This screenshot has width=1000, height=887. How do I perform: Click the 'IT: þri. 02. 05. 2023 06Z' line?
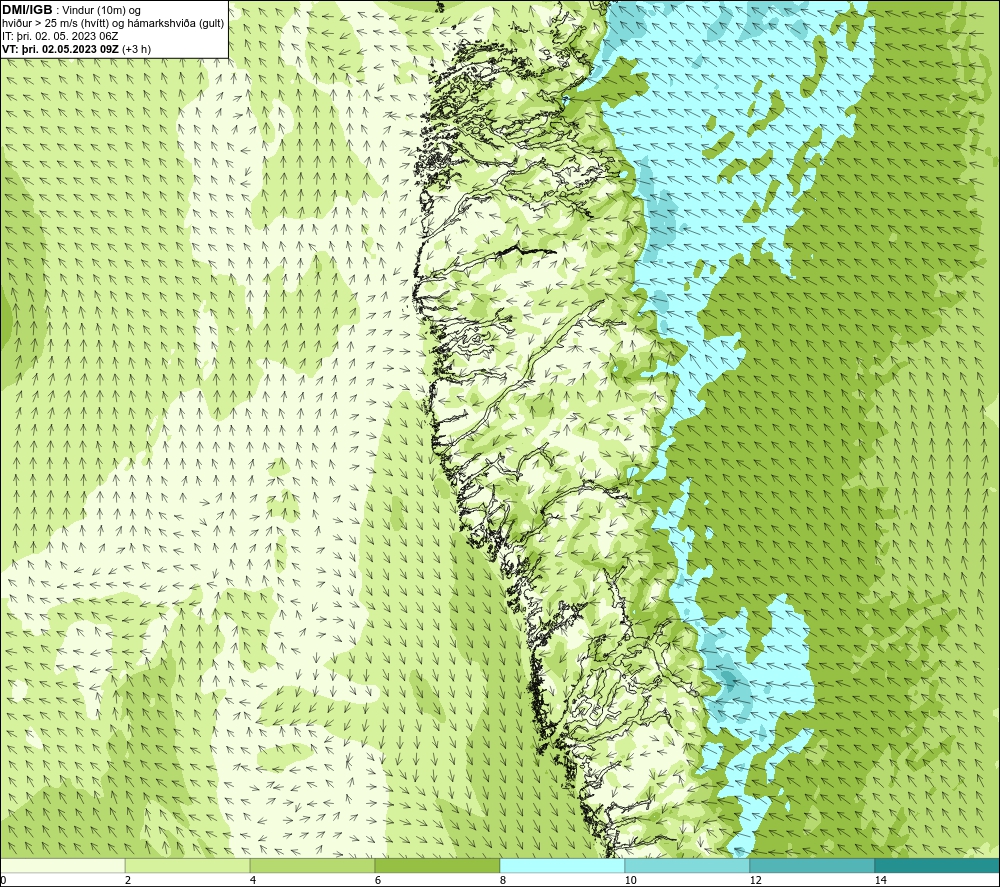60,36
